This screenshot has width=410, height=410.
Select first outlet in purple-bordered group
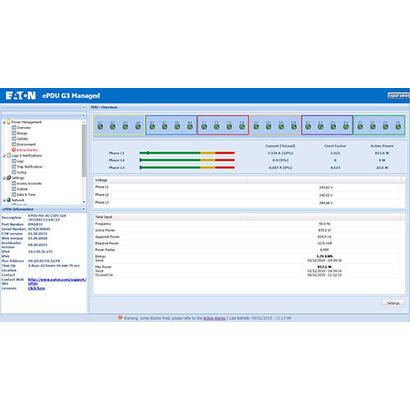pos(308,126)
